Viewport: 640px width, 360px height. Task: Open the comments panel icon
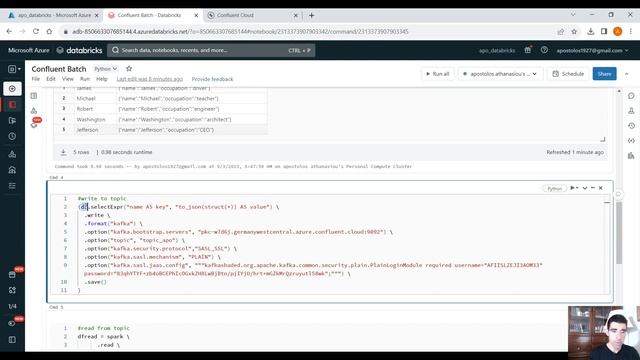(631, 96)
